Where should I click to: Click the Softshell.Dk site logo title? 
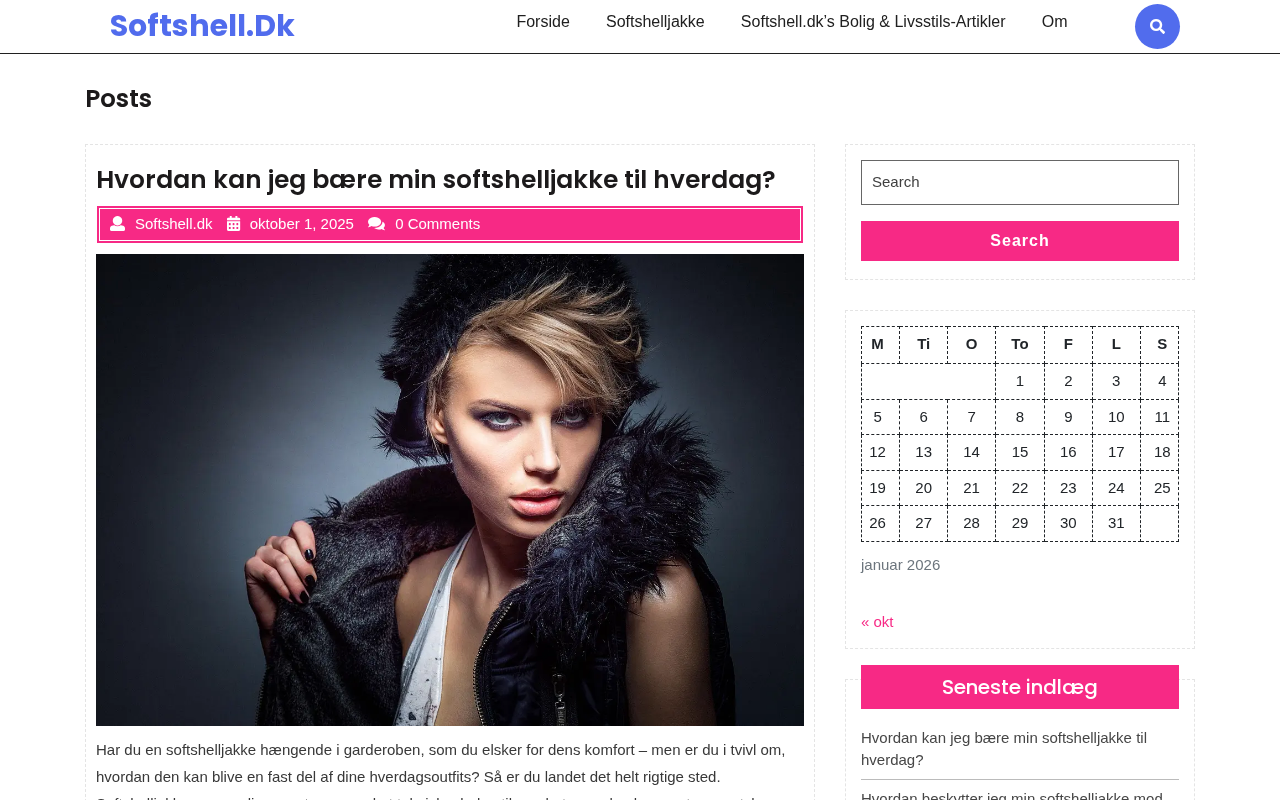point(202,26)
